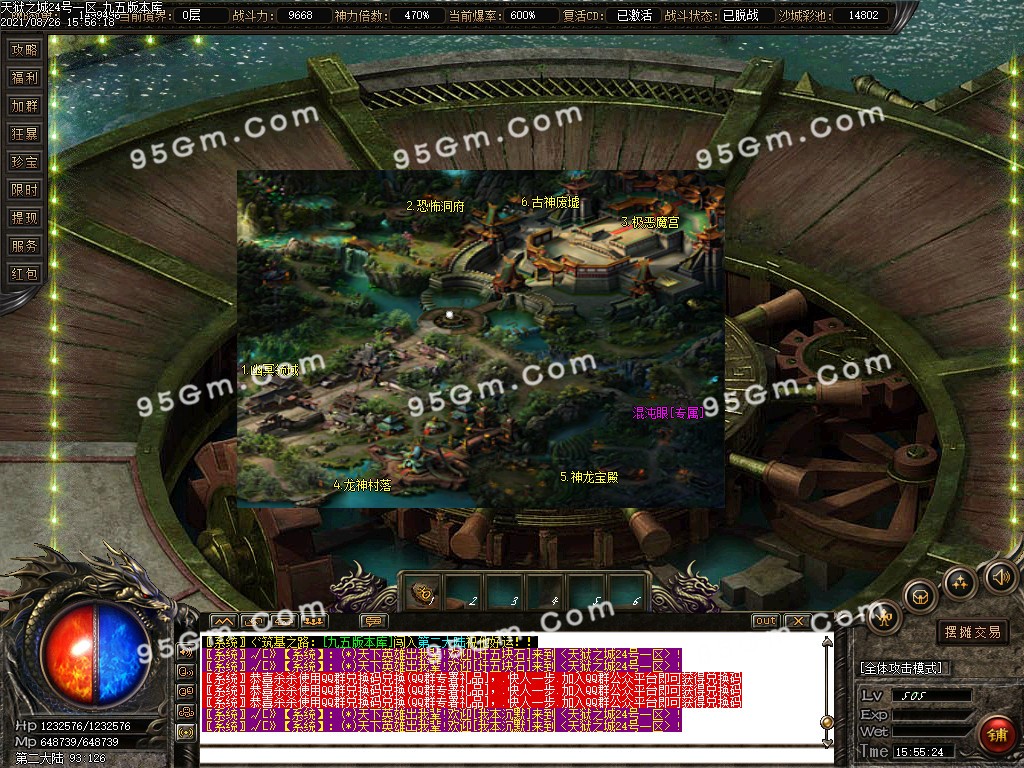Teleport to 6.古神废墟 on the map
Screen dimensions: 1024x768
point(550,202)
